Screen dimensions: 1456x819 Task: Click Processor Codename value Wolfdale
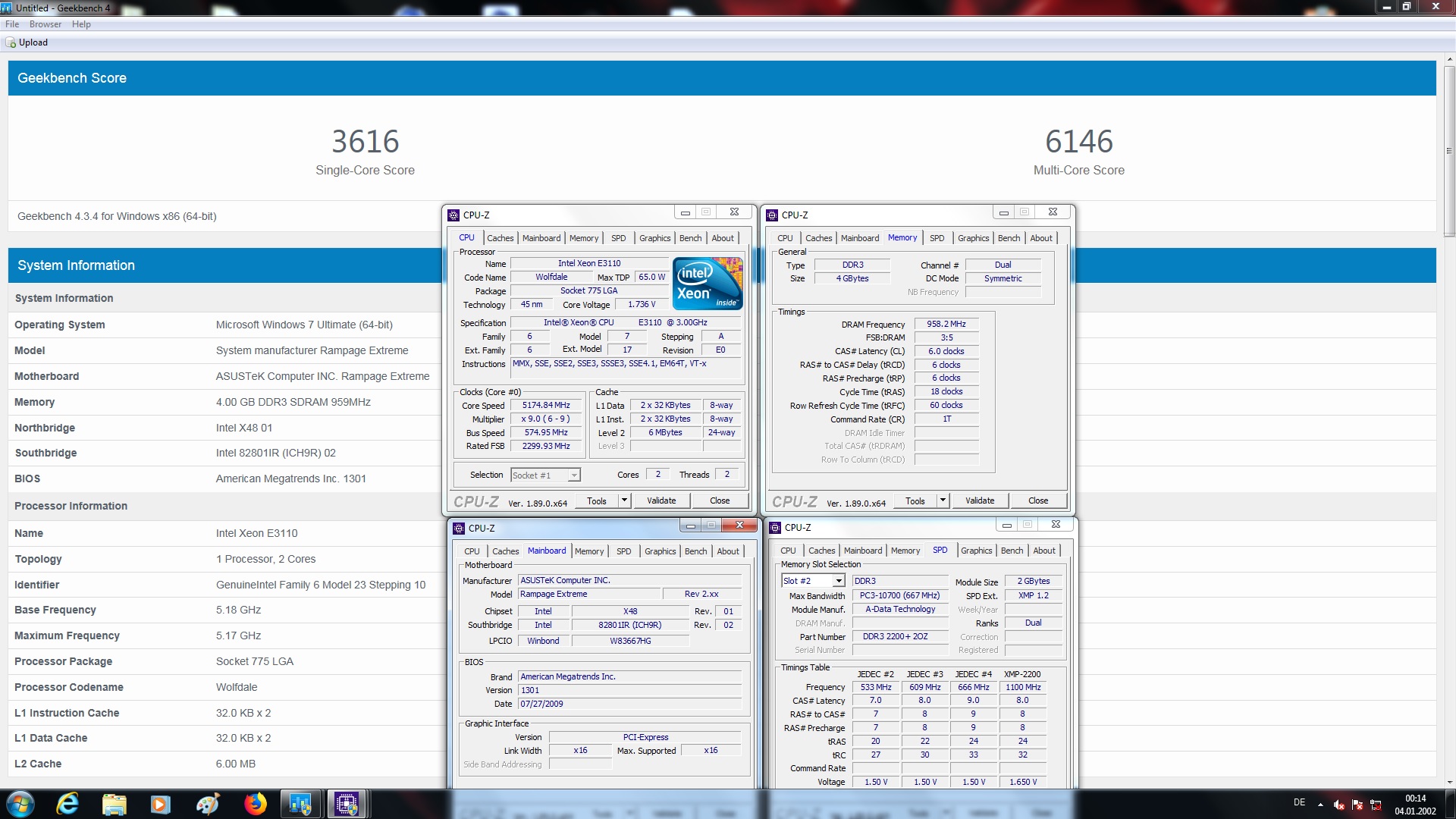click(237, 687)
